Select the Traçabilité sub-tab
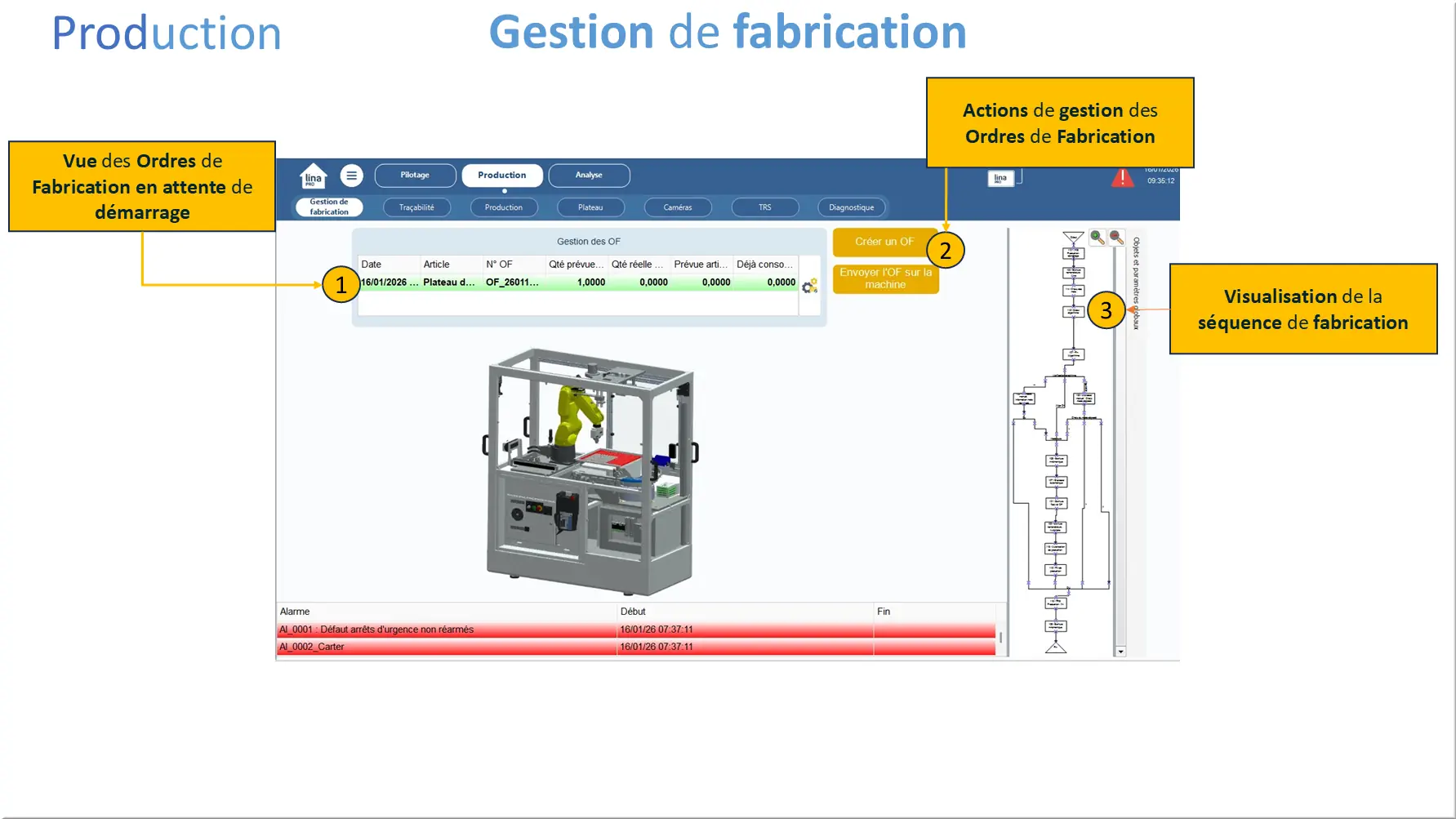 [416, 207]
